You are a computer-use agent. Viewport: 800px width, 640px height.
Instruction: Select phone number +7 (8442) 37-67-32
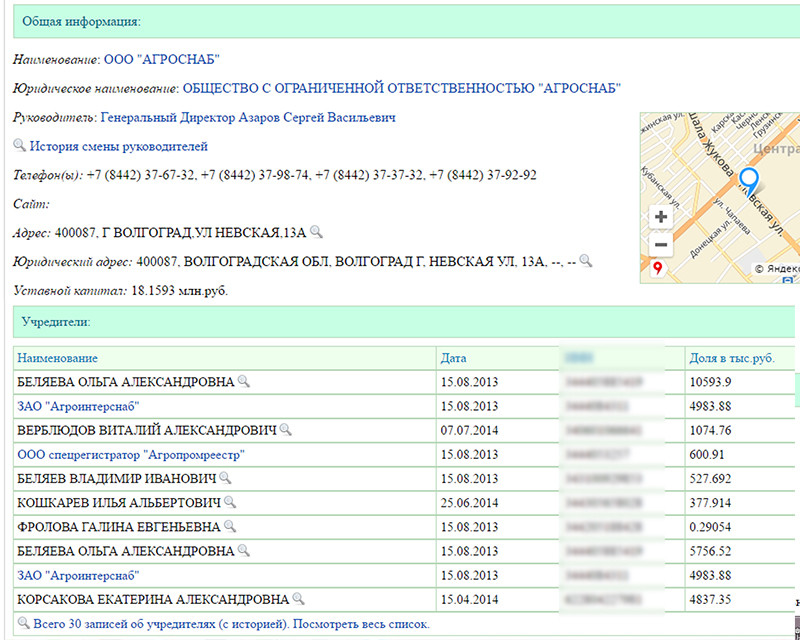140,175
